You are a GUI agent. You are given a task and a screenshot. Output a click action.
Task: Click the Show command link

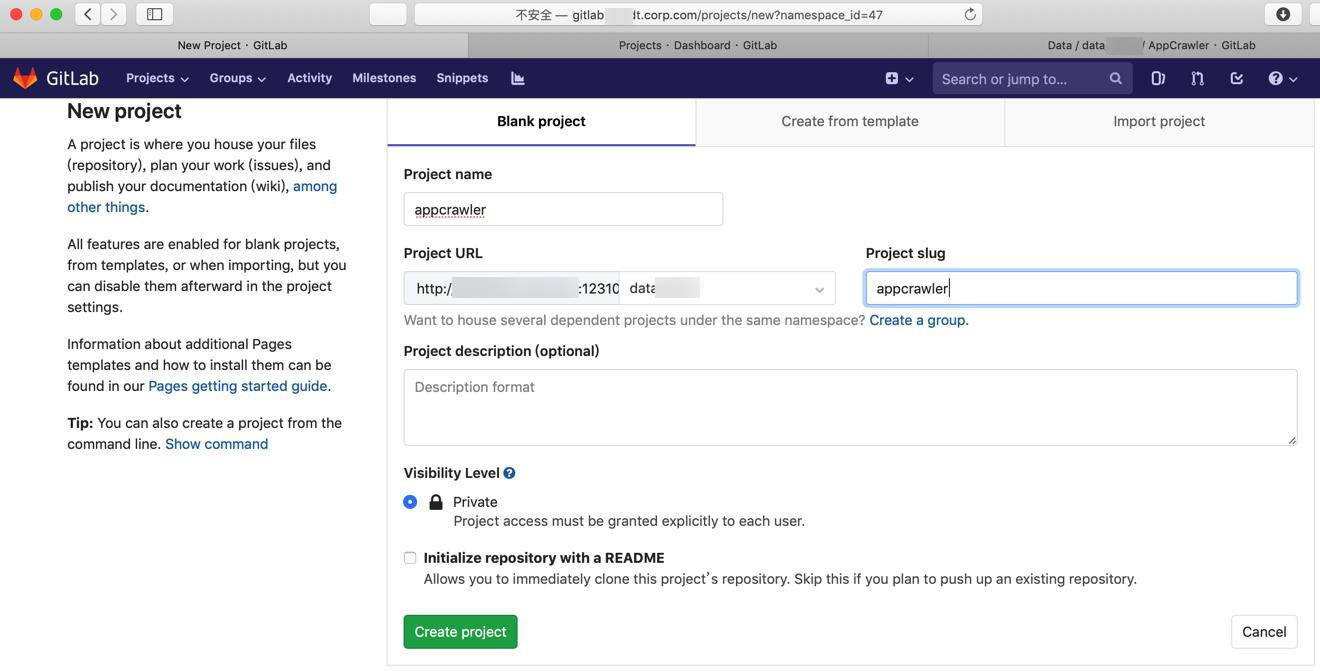216,444
